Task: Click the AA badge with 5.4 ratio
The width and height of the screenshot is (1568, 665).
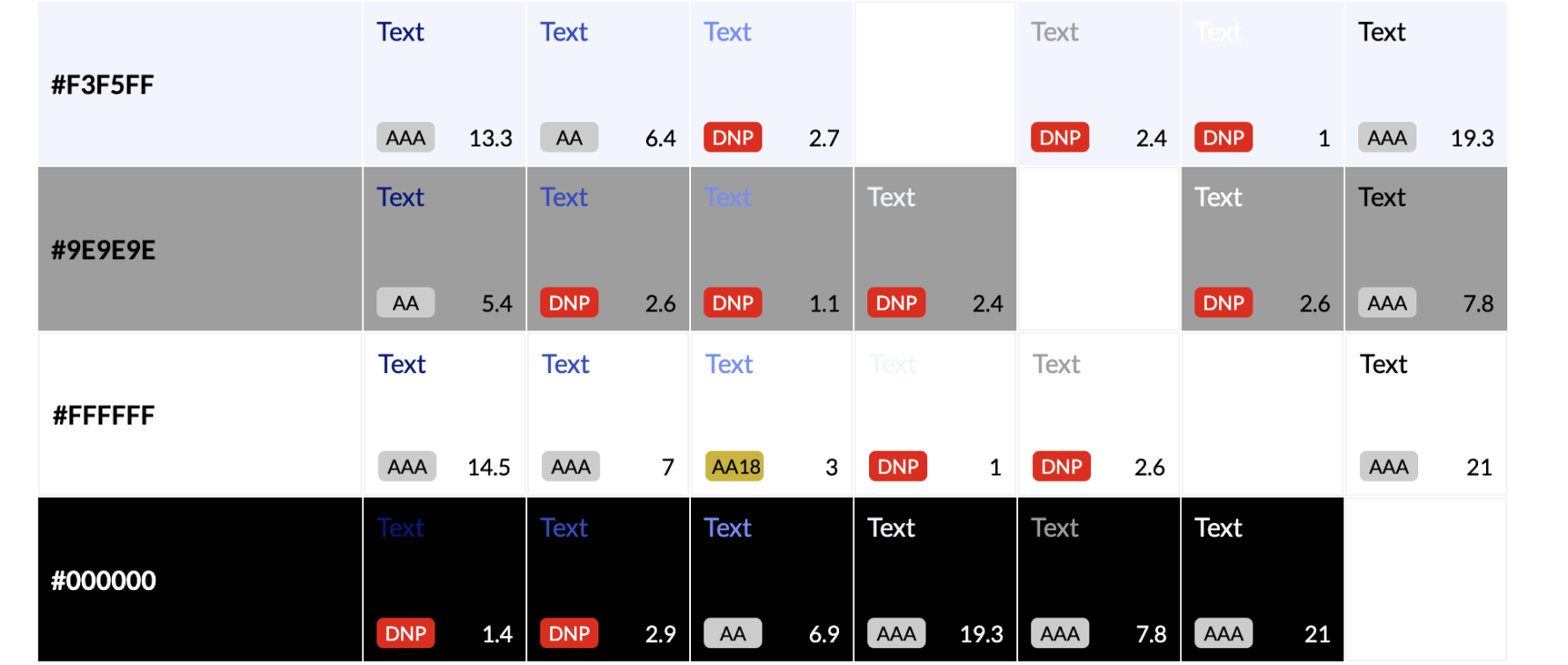Action: click(x=405, y=303)
